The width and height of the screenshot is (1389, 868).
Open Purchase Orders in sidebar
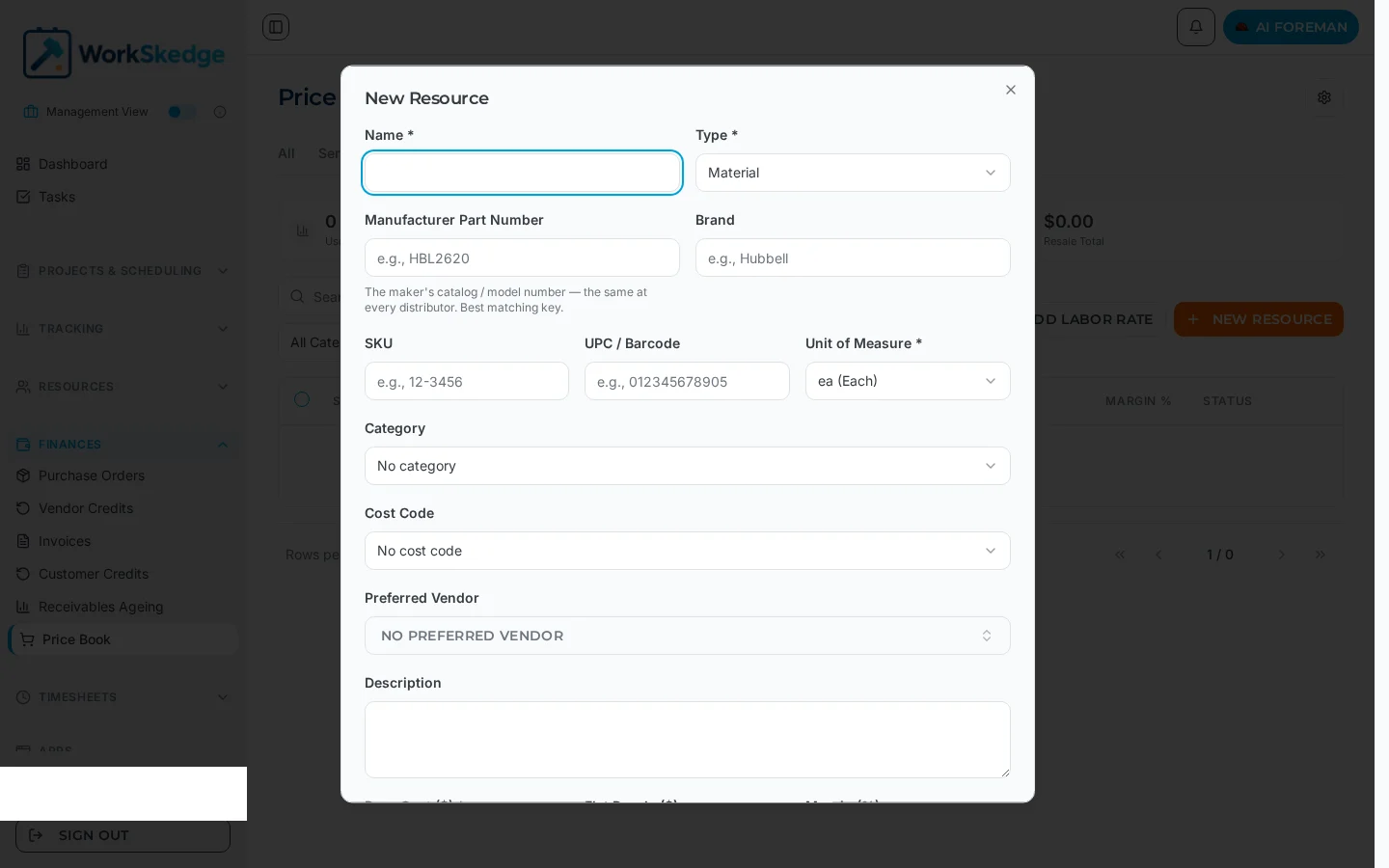(x=92, y=475)
